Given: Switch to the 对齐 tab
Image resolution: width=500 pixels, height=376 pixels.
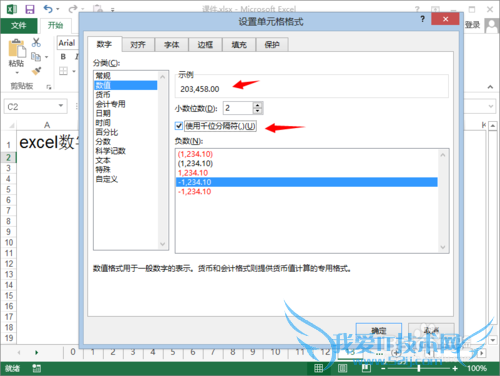Looking at the screenshot, I should (x=138, y=45).
